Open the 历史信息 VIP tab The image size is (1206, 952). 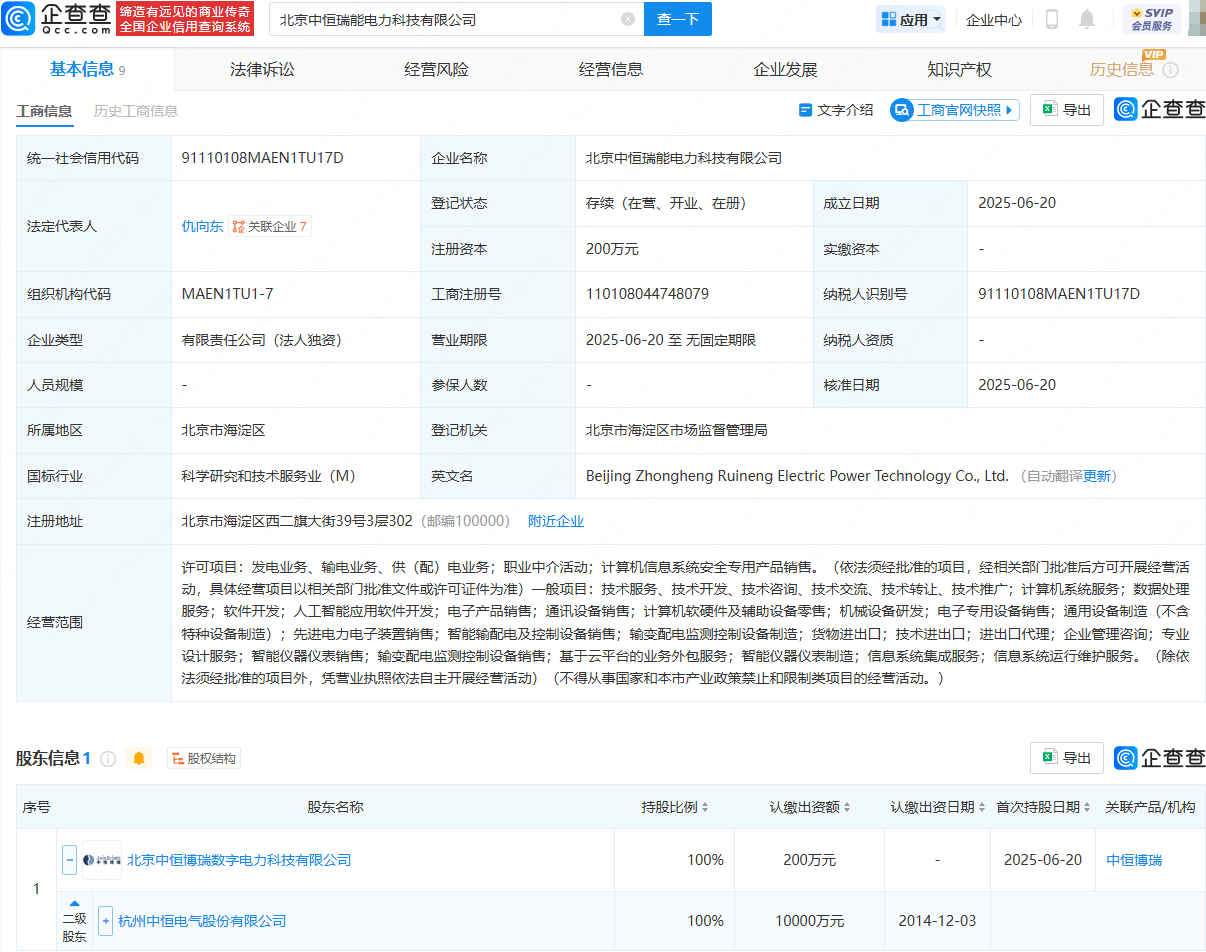[1121, 69]
